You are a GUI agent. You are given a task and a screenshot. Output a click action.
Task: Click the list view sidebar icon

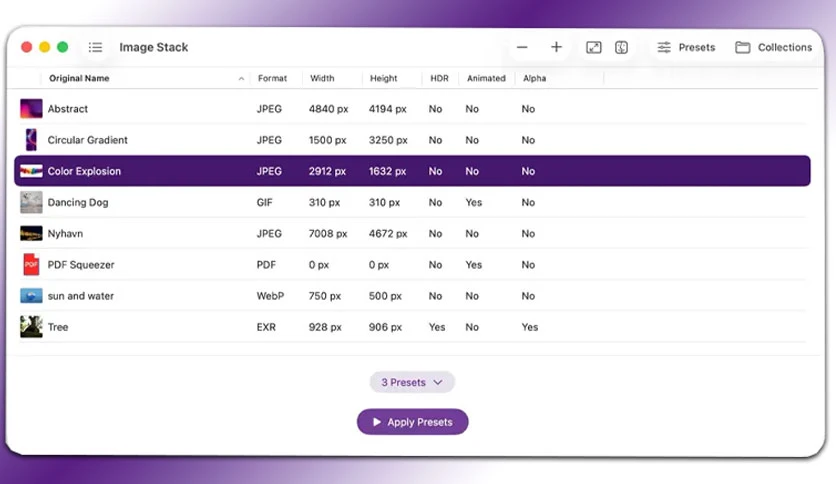point(95,47)
